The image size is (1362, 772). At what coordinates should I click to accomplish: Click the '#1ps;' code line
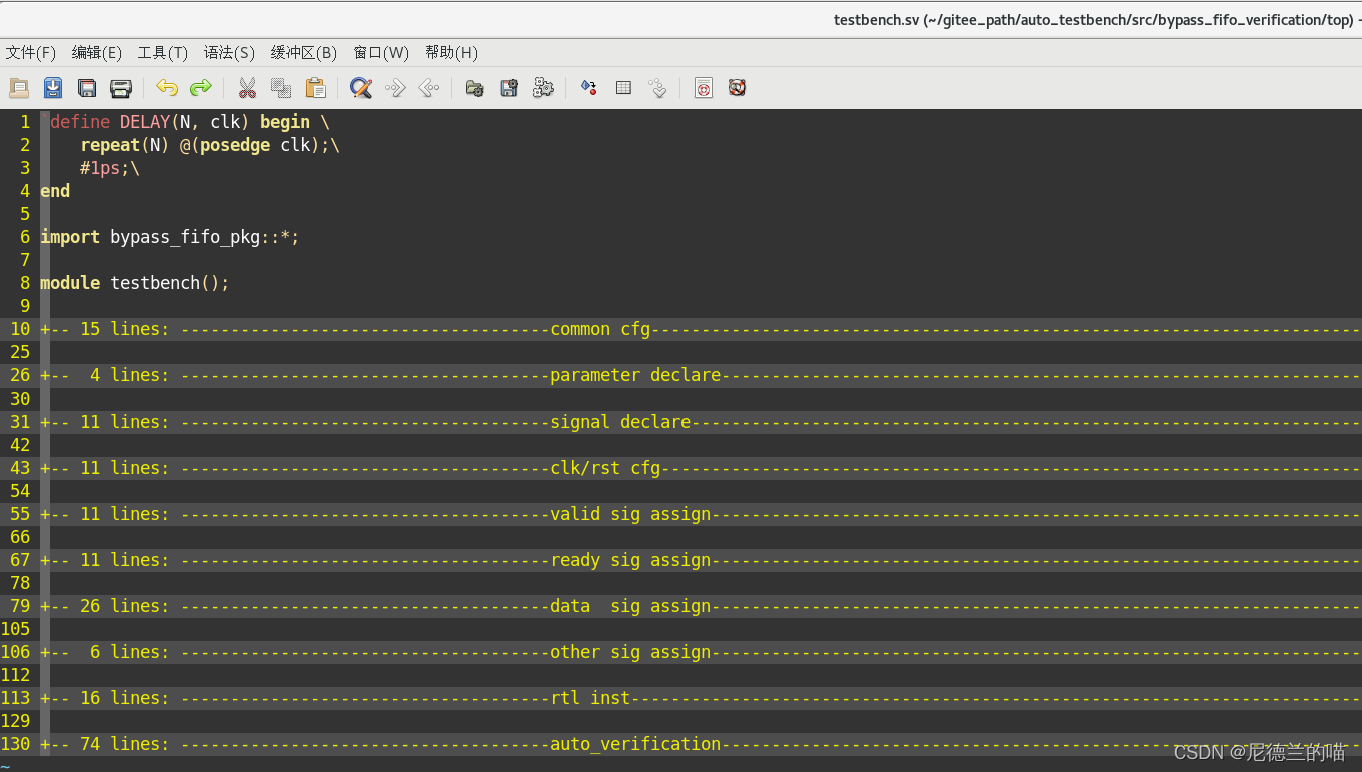point(110,168)
